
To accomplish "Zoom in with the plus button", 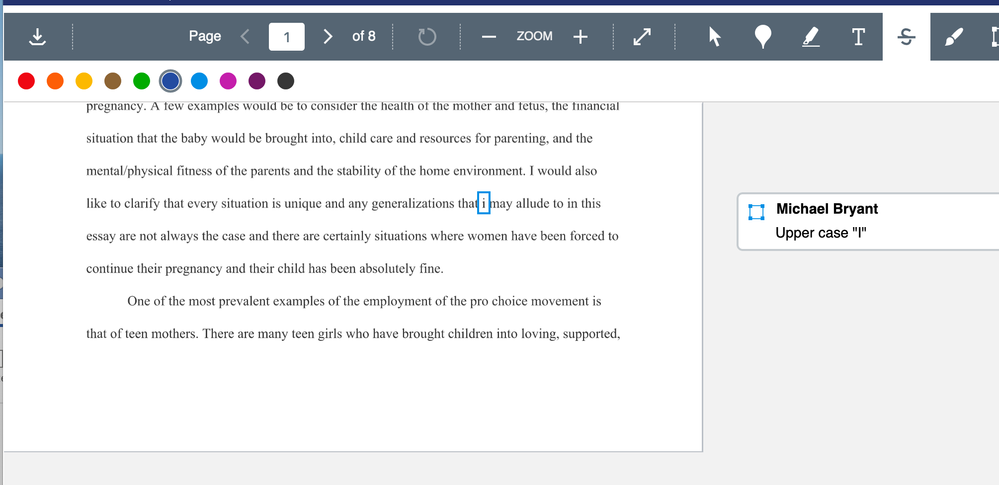I will click(580, 37).
